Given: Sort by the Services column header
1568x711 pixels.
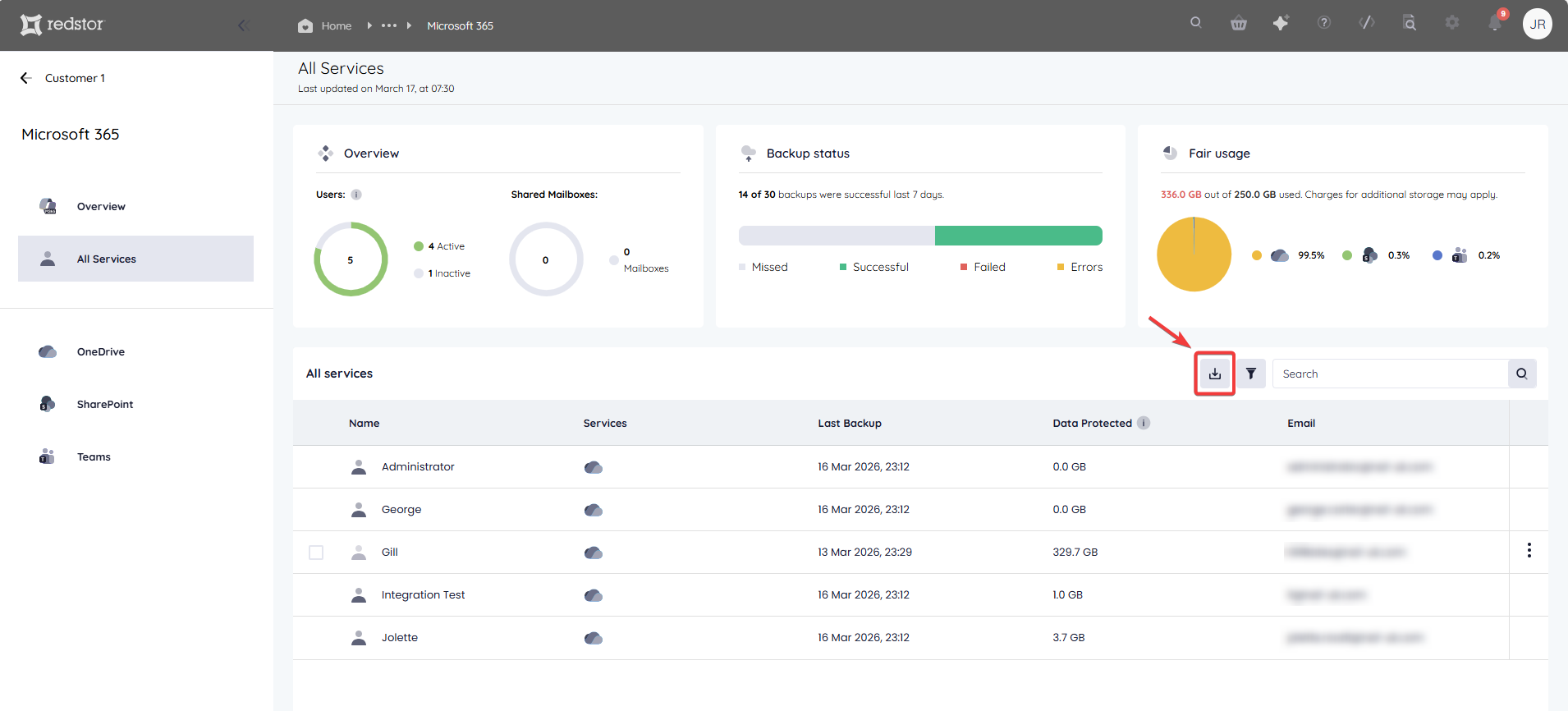Looking at the screenshot, I should [605, 423].
